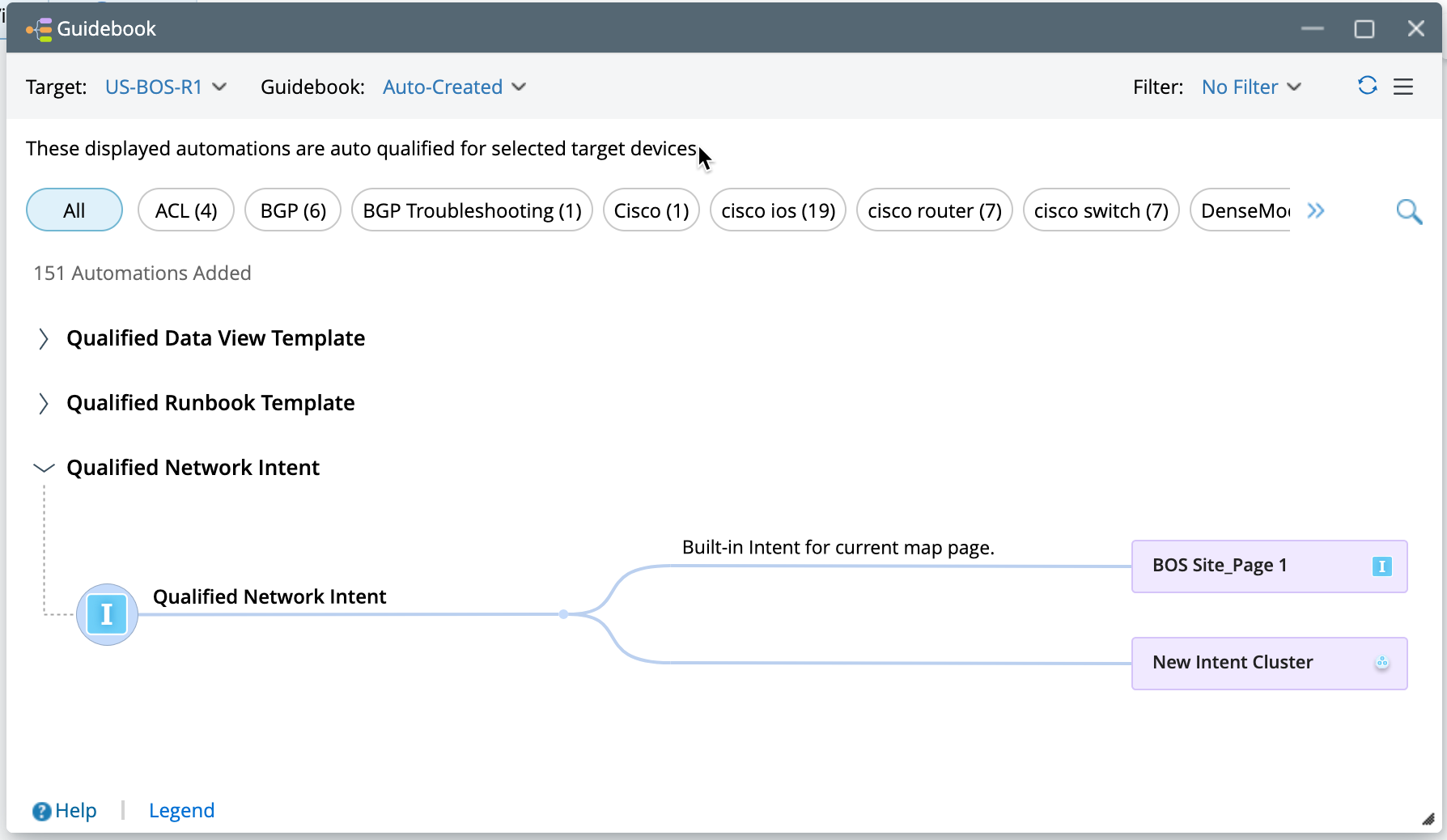Open the No Filter dropdown
Image resolution: width=1447 pixels, height=840 pixels.
pos(1251,87)
